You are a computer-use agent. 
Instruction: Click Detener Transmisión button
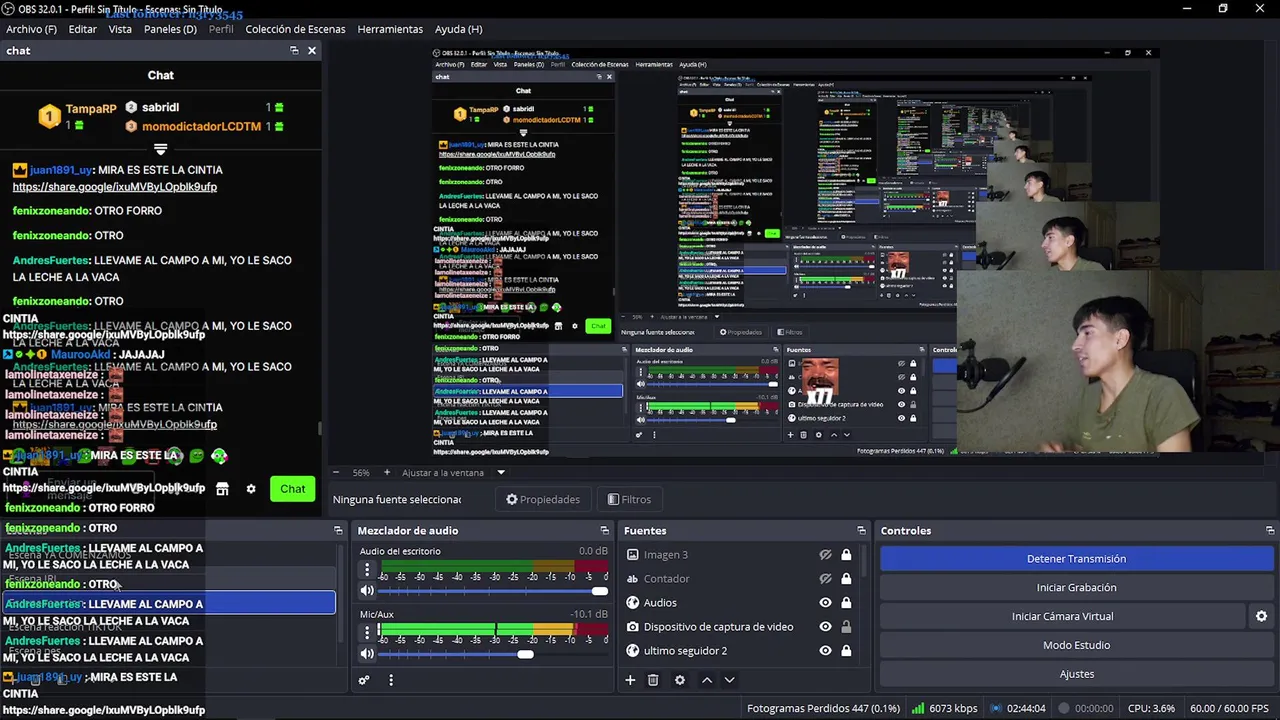tap(1076, 559)
